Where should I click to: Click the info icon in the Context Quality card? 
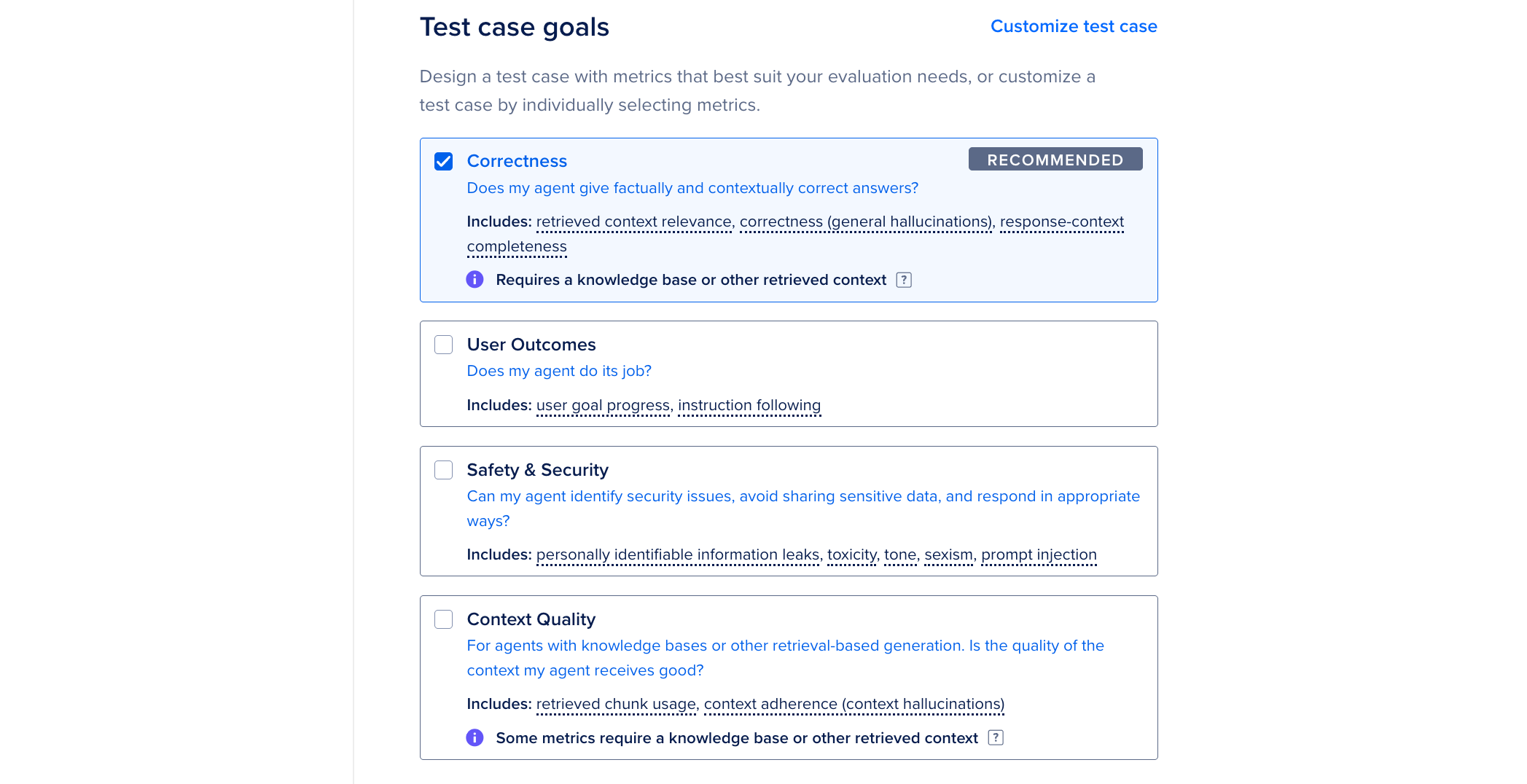(474, 737)
